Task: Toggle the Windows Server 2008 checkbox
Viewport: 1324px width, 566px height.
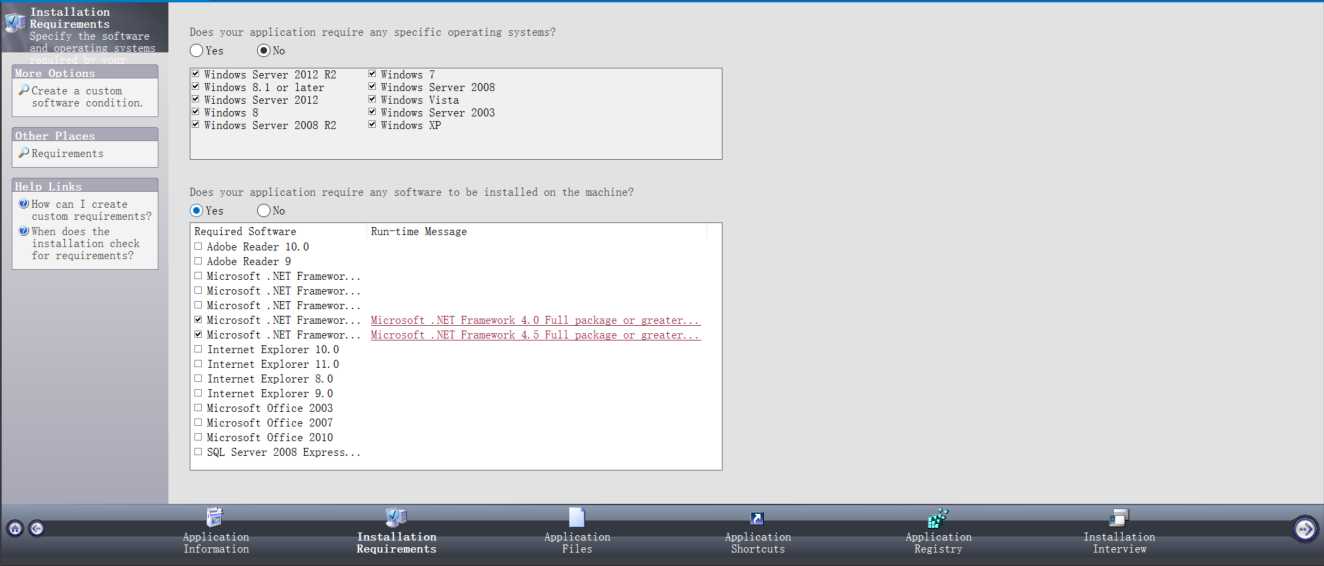Action: 372,87
